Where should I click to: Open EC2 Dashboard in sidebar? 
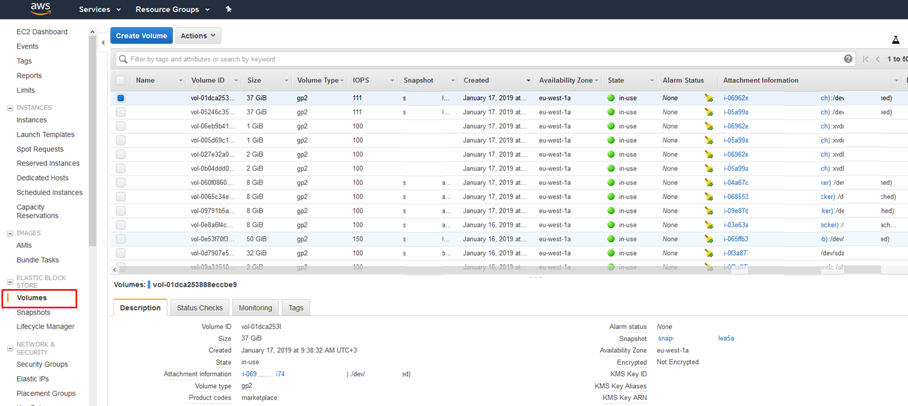coord(42,32)
